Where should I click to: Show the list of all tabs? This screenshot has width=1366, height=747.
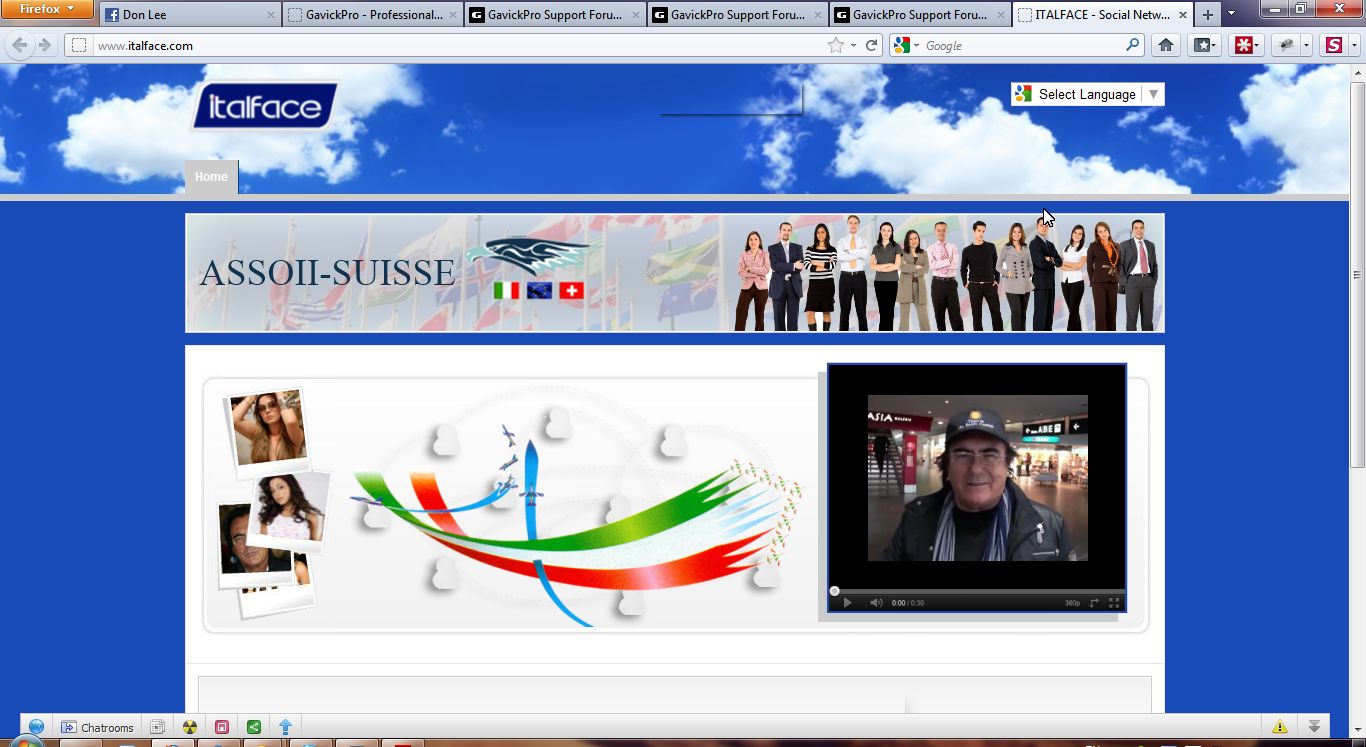1231,14
